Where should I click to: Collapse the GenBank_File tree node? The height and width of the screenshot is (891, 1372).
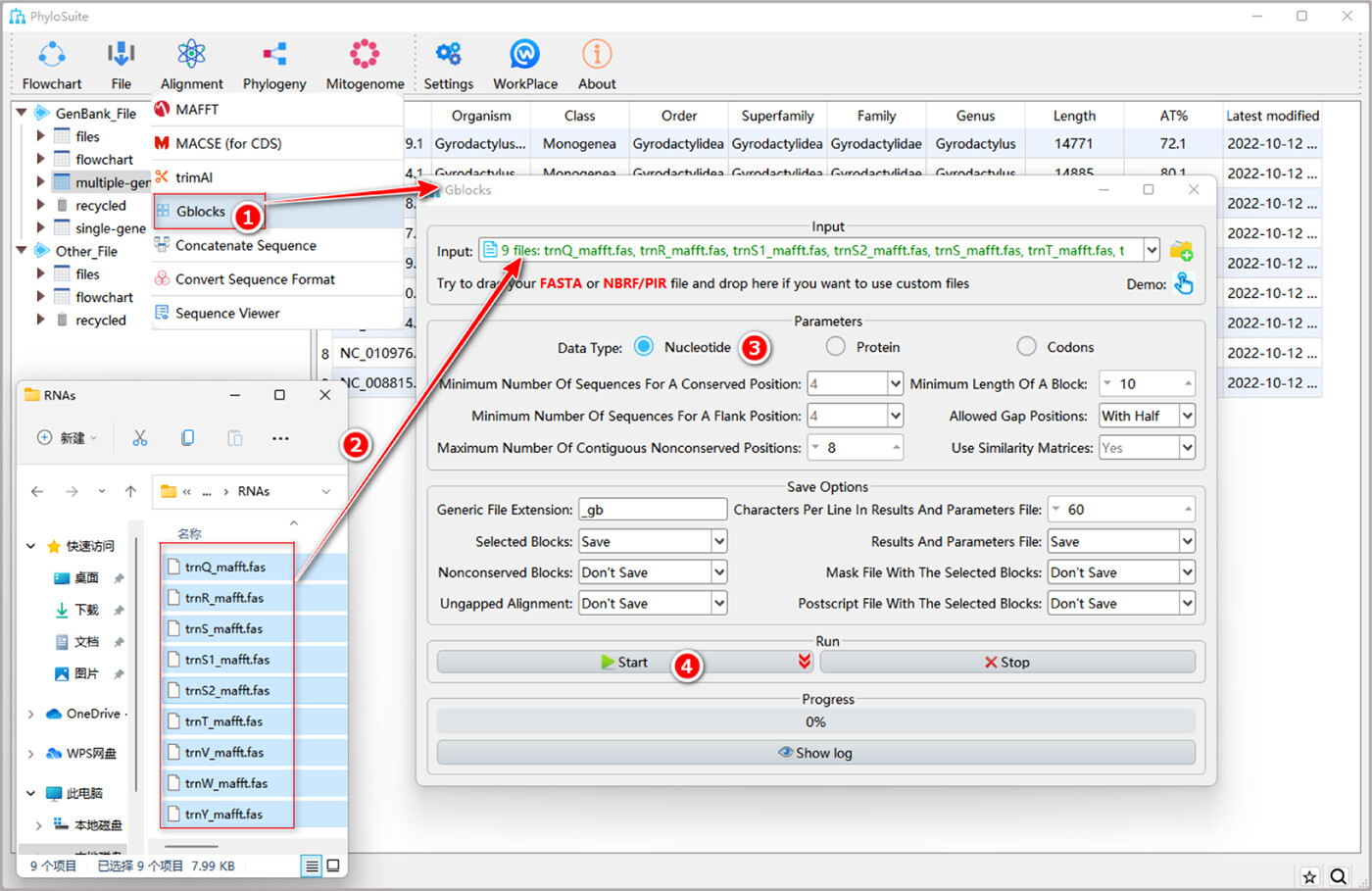point(21,113)
